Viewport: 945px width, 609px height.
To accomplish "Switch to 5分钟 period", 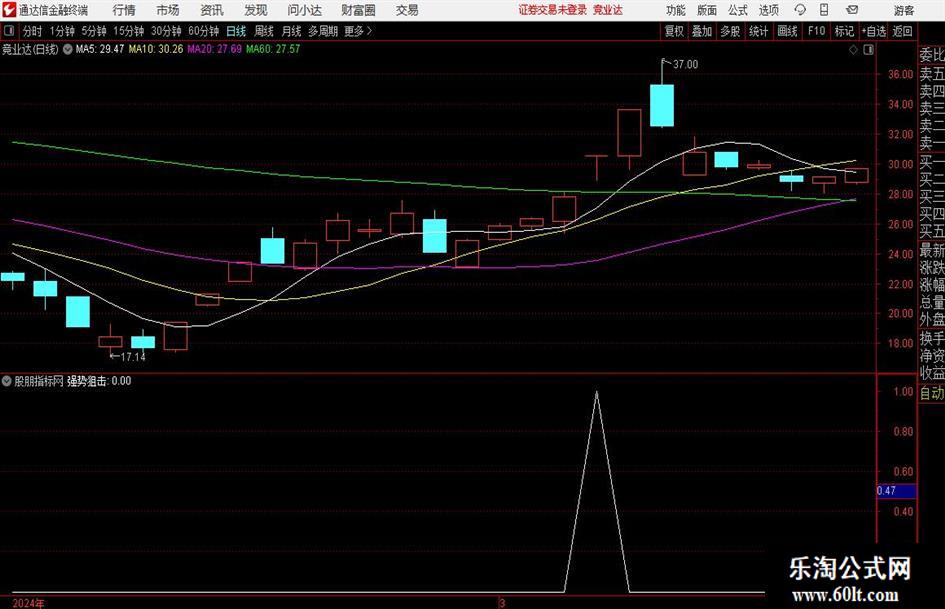I will click(94, 31).
